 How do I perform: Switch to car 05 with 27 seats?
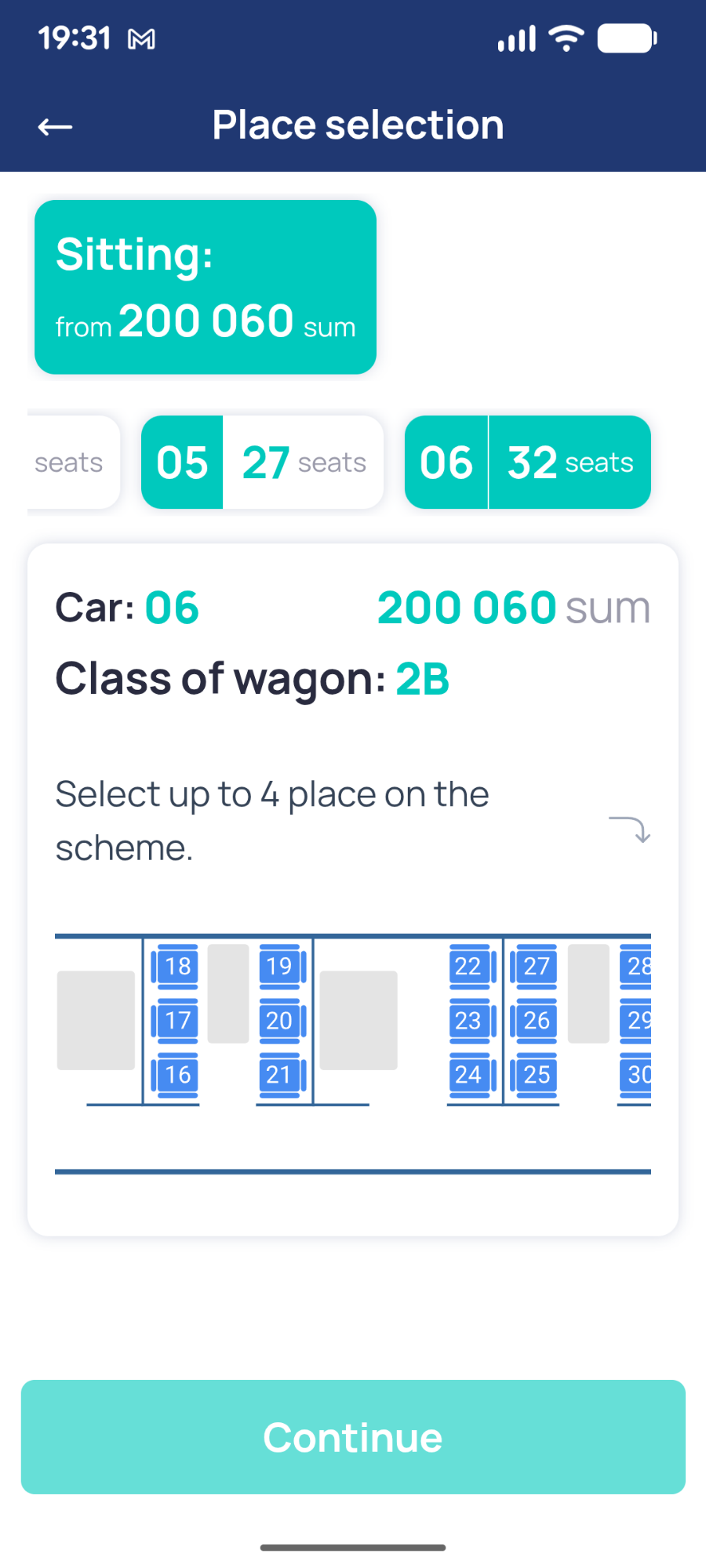[262, 463]
